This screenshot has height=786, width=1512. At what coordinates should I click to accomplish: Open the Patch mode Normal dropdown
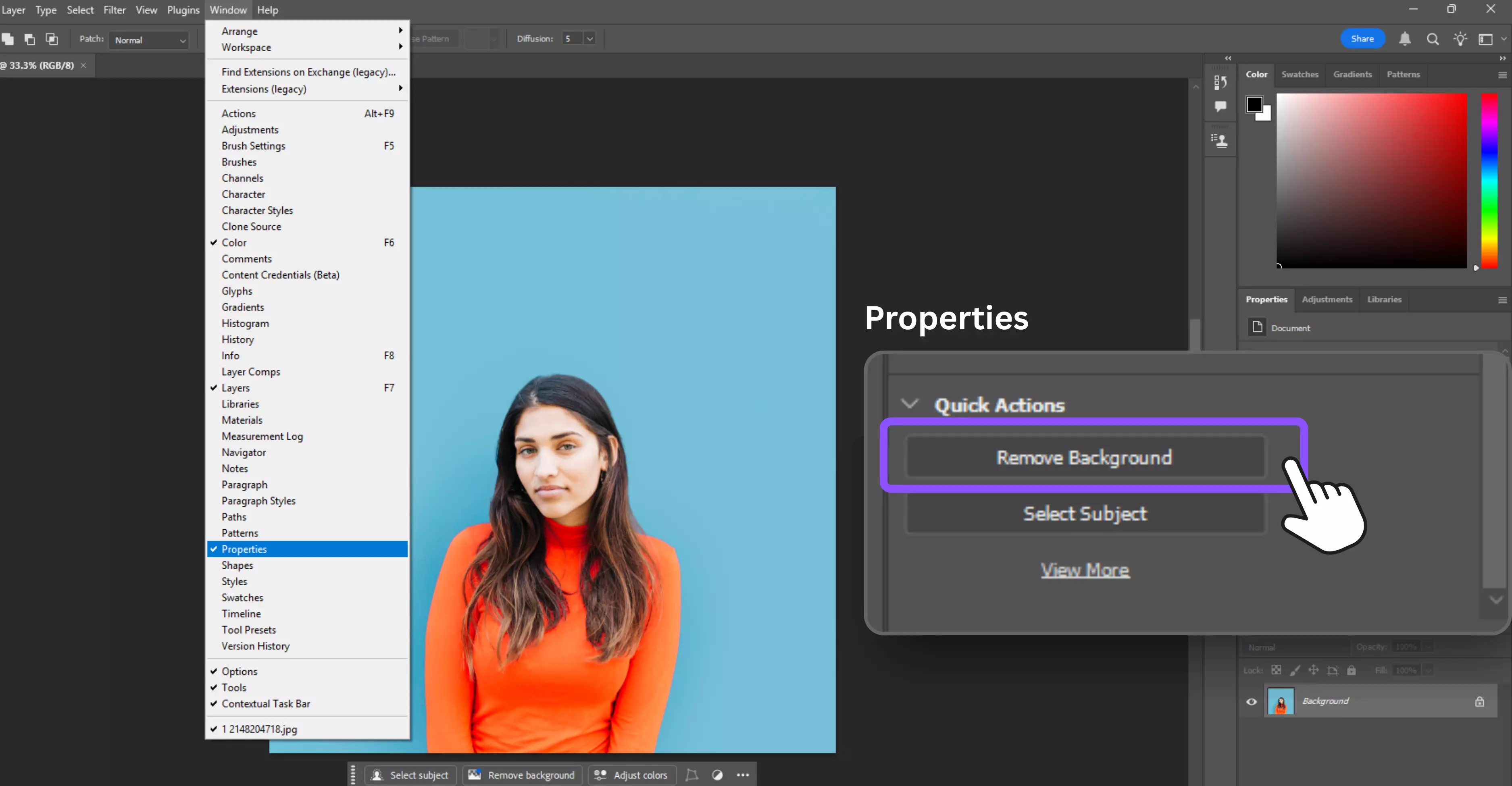click(x=149, y=40)
